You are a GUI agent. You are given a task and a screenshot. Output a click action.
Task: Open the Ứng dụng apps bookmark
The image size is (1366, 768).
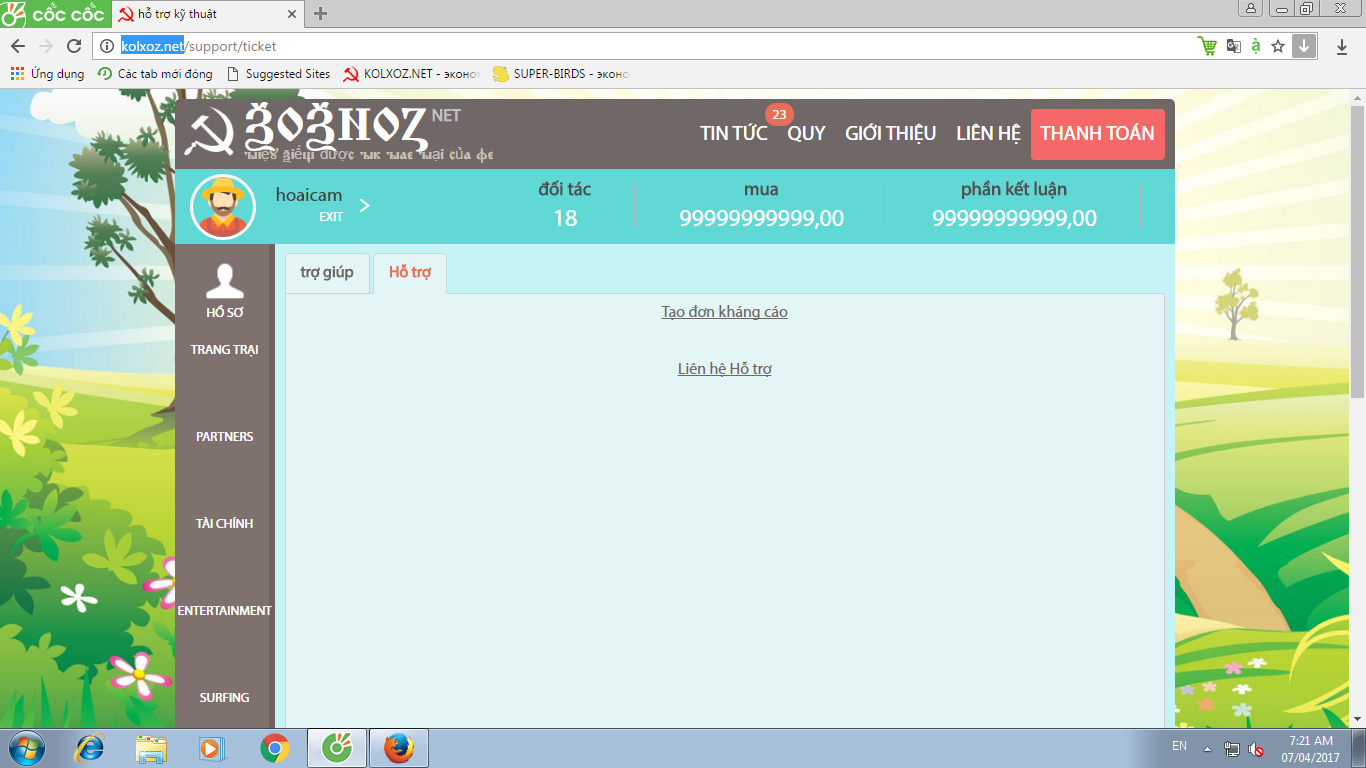pos(47,74)
